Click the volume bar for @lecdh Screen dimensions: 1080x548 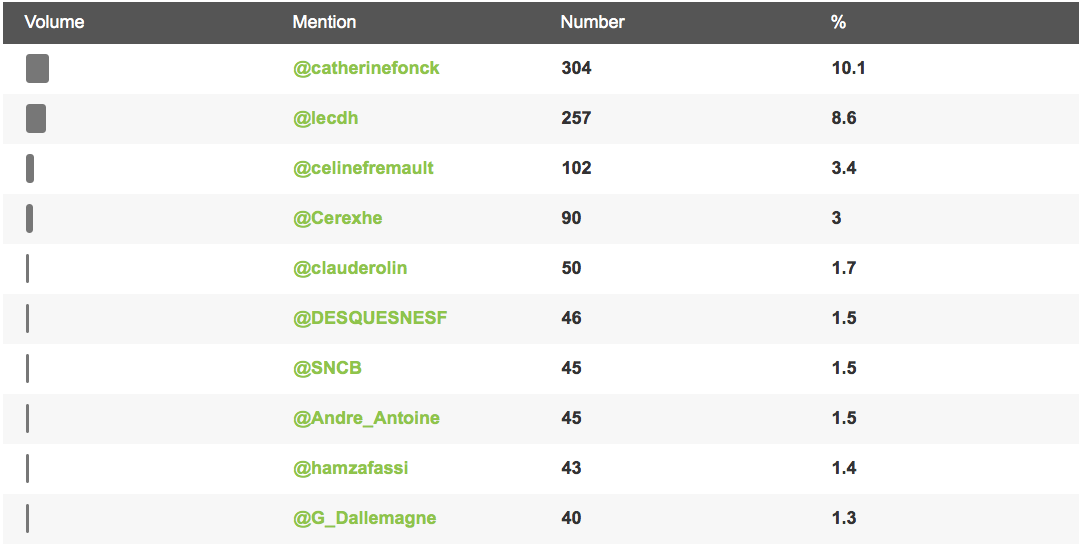36,118
